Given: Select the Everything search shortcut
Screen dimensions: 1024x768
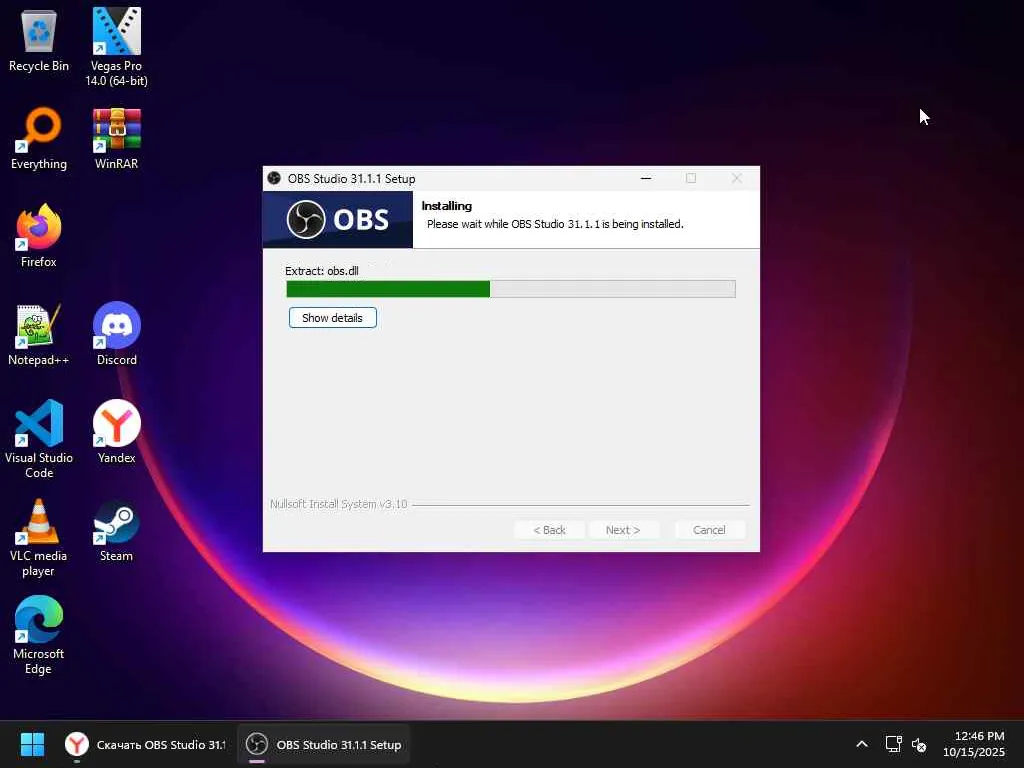Looking at the screenshot, I should 39,138.
